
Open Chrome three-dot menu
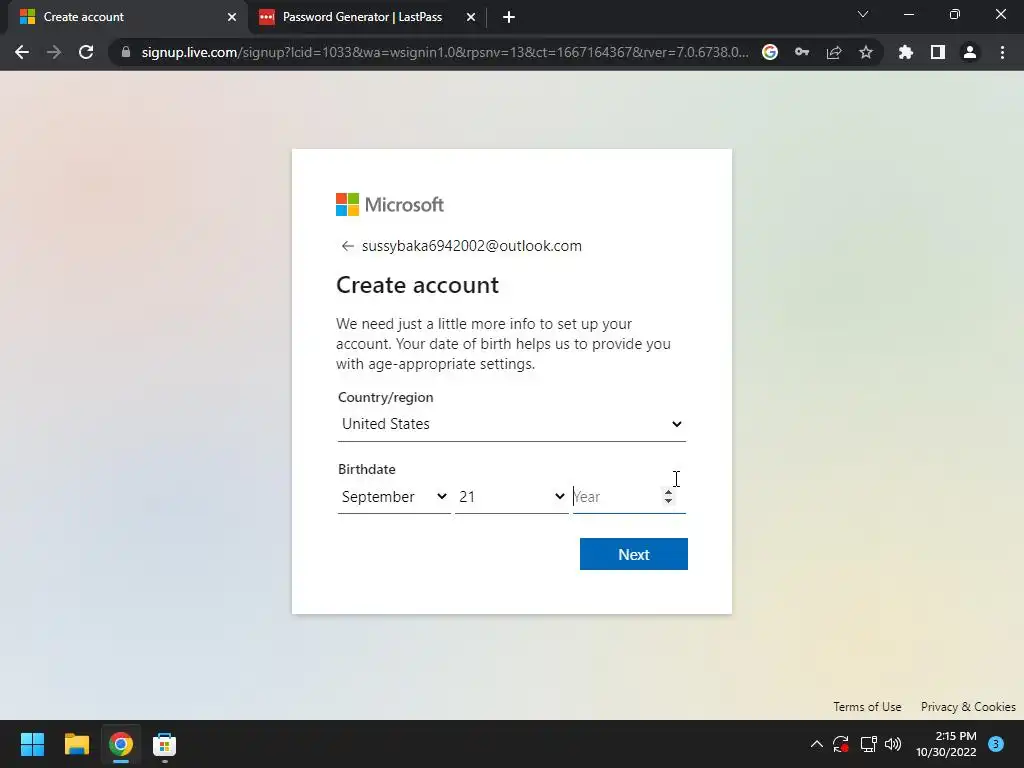coord(1002,52)
